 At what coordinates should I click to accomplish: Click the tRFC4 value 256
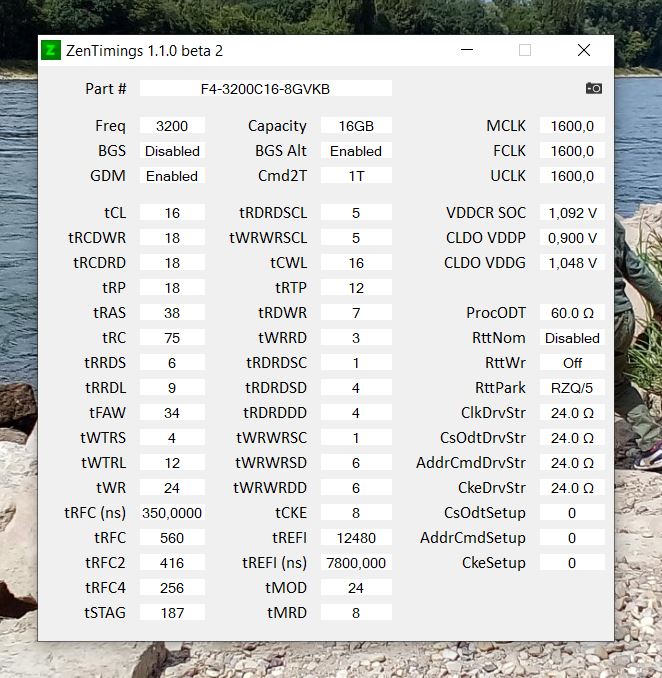click(x=172, y=588)
